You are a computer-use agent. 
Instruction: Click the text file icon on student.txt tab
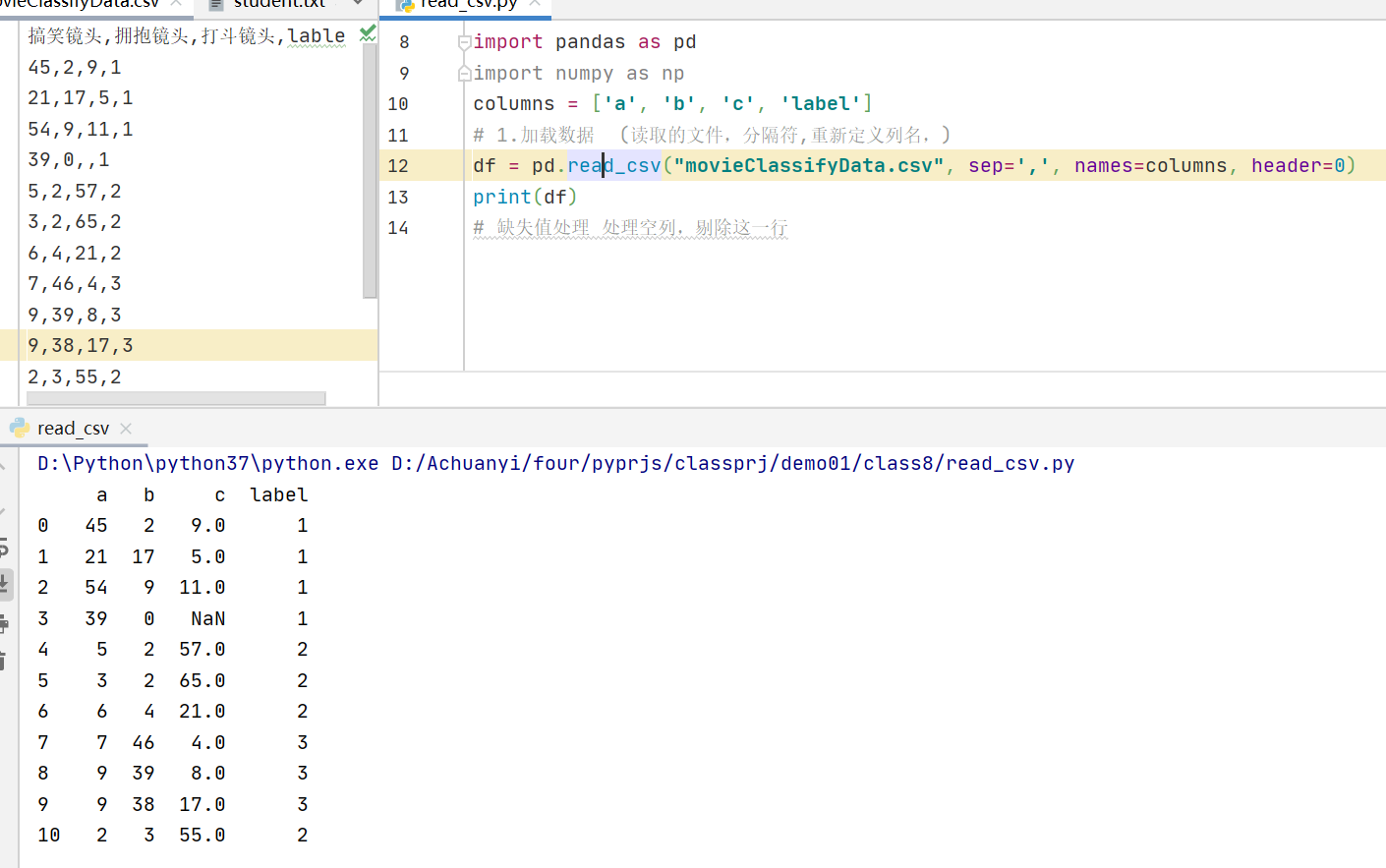[214, 5]
